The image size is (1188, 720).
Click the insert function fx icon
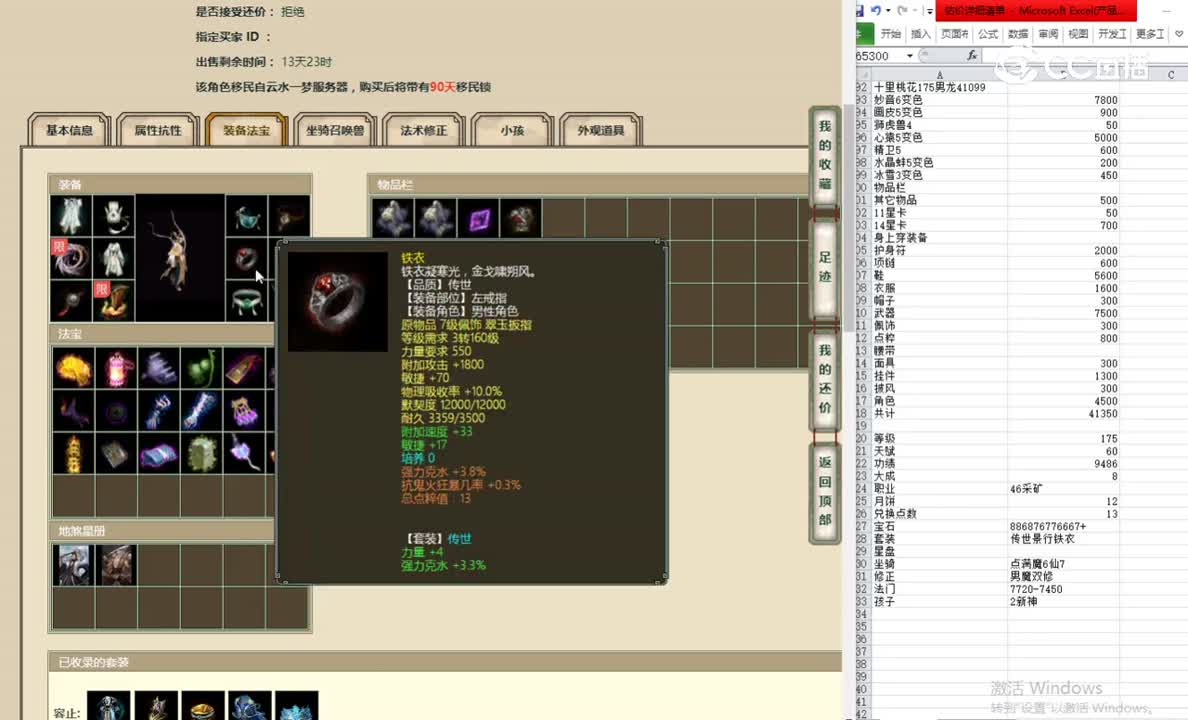[972, 55]
